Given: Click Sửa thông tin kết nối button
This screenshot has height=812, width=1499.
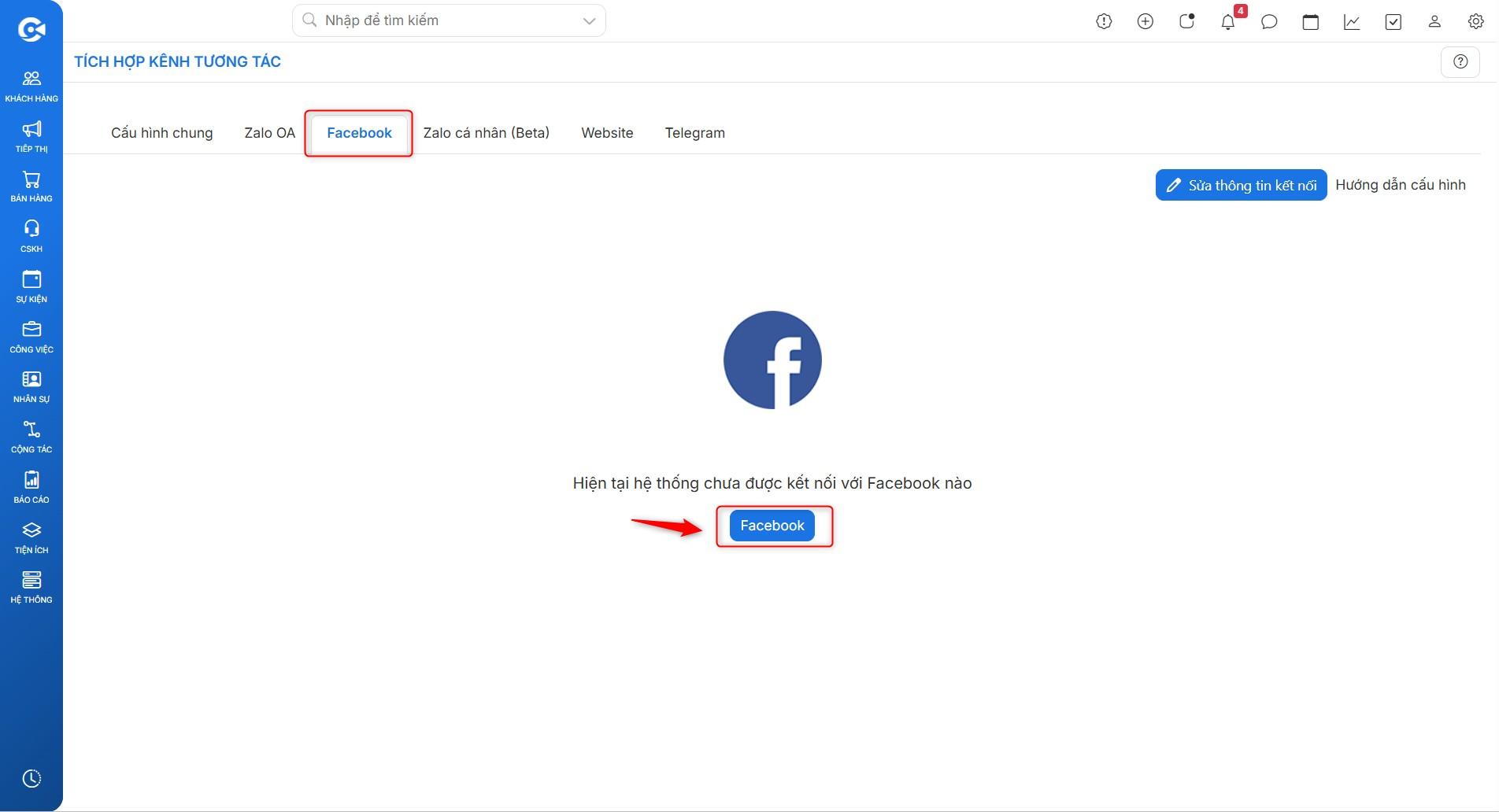Looking at the screenshot, I should coord(1242,185).
